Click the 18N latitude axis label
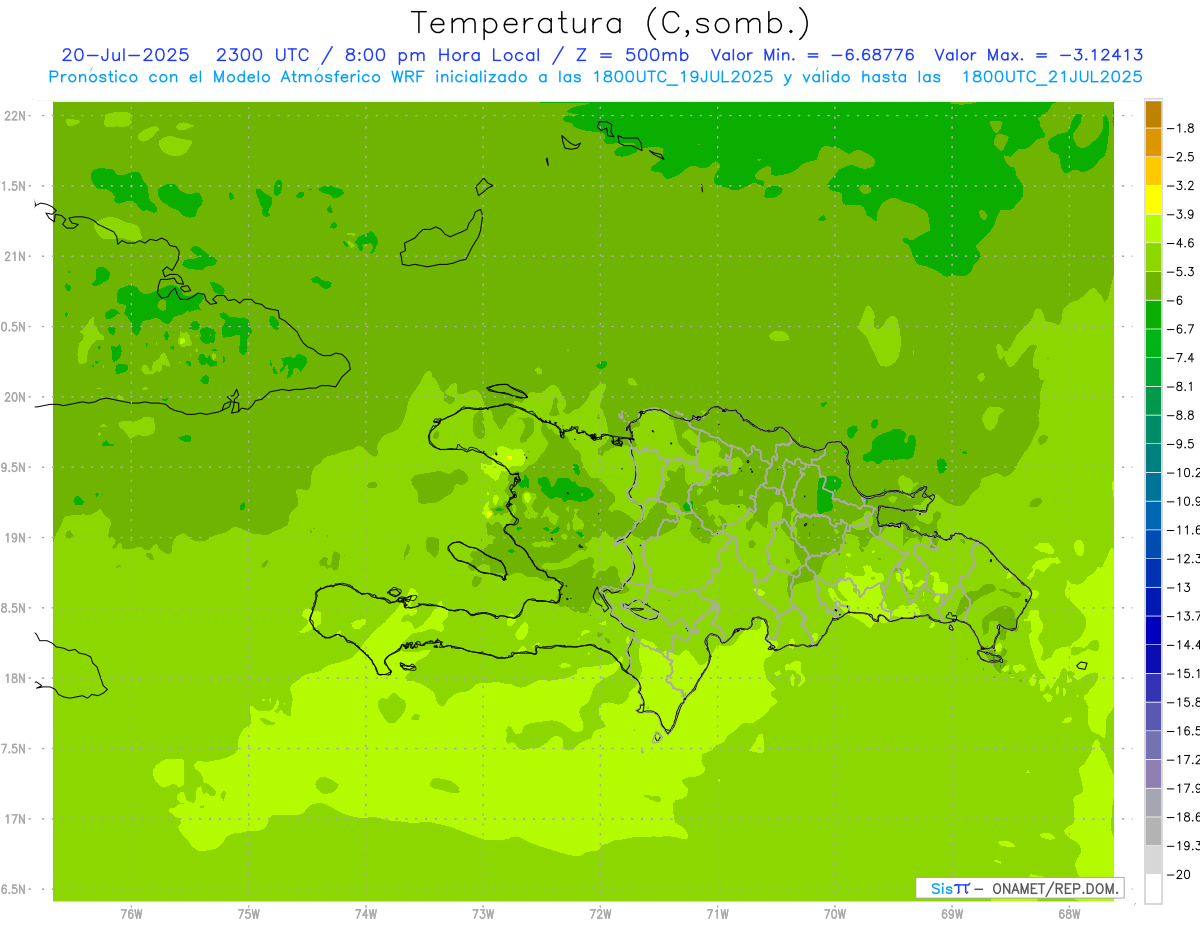 pos(16,678)
